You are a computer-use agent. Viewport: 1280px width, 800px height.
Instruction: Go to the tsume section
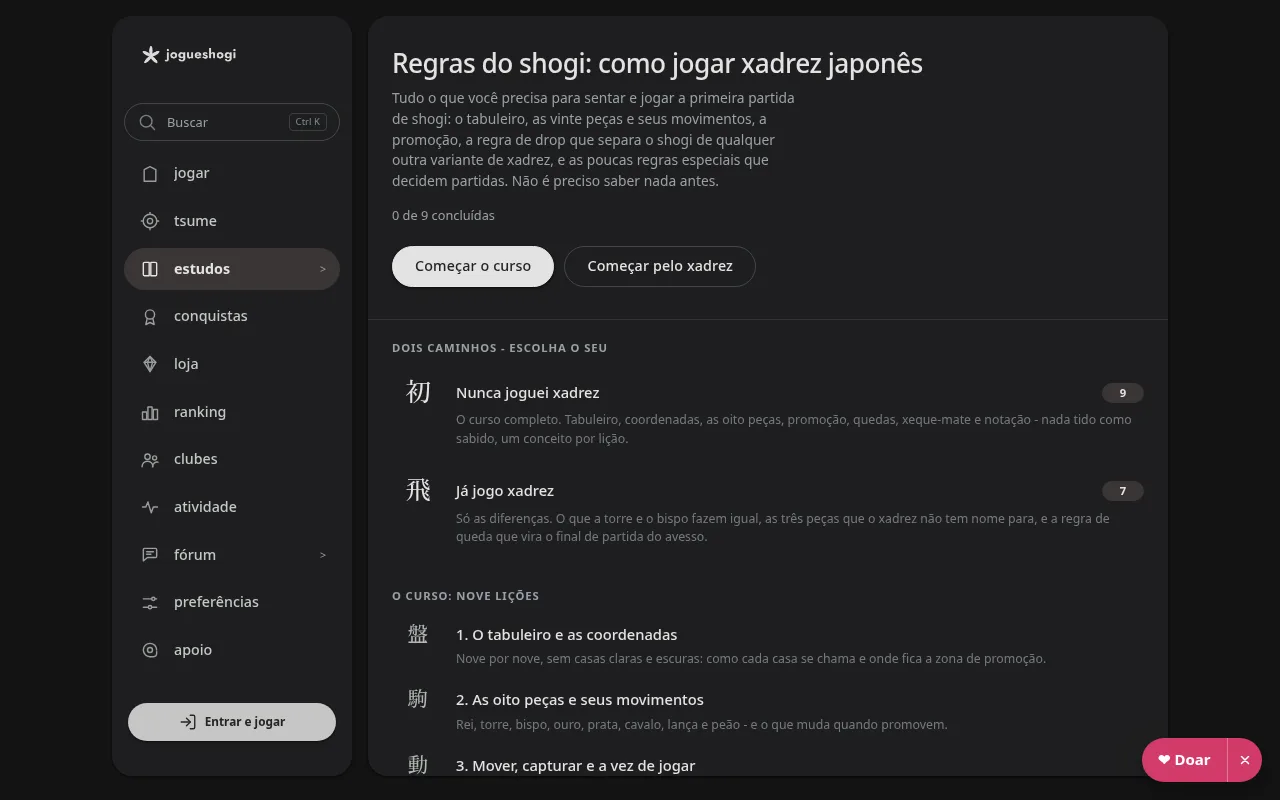click(232, 221)
